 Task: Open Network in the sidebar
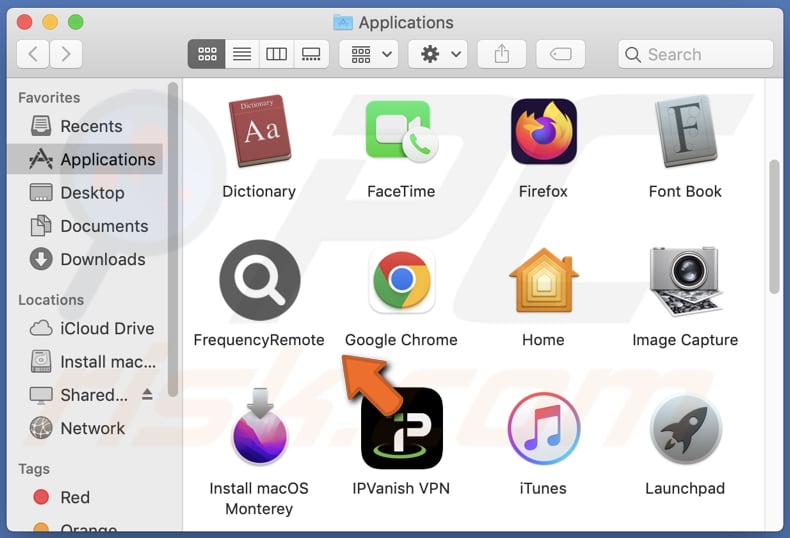pyautogui.click(x=85, y=428)
